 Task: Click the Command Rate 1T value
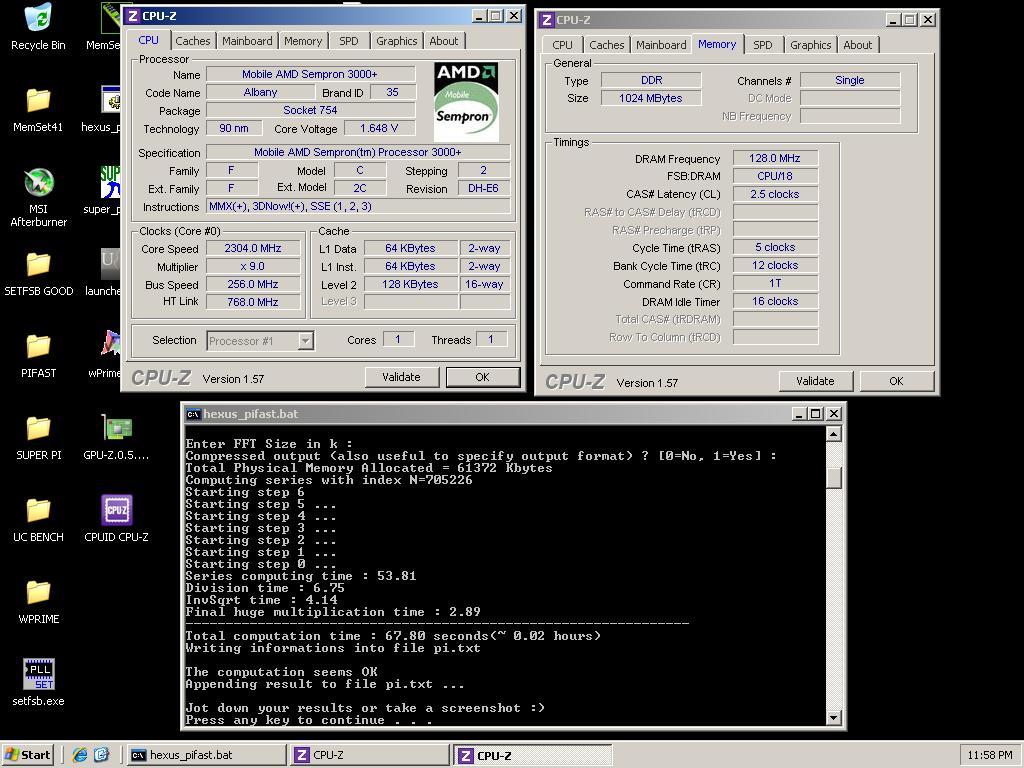775,283
